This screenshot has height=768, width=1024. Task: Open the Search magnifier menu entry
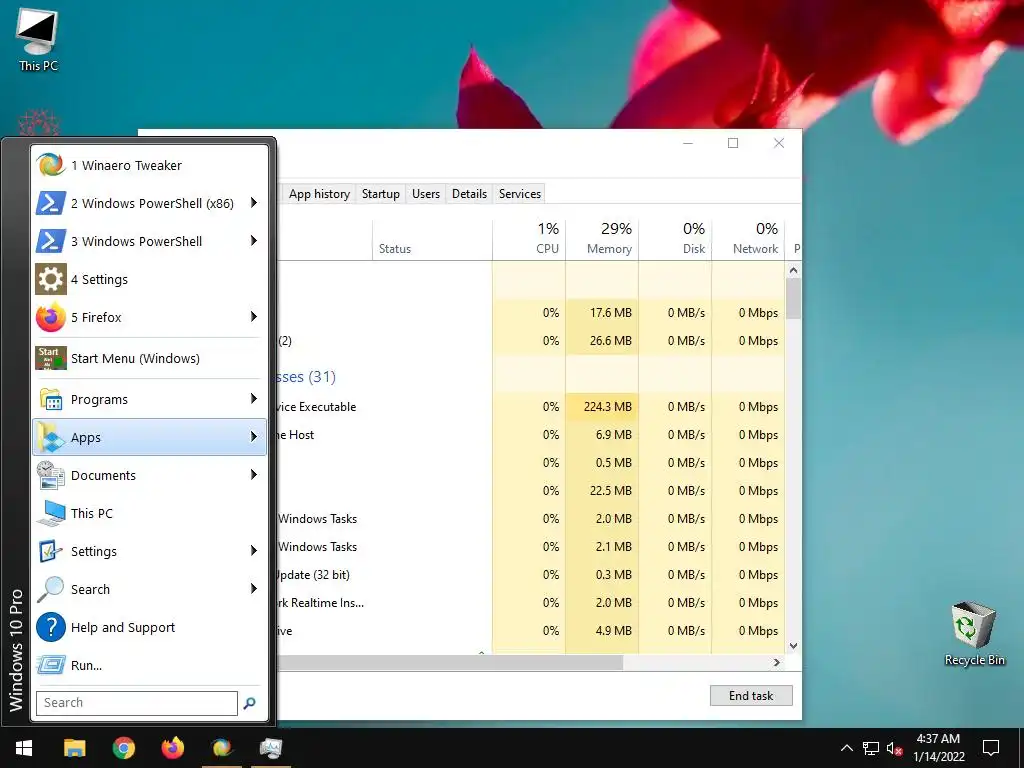pyautogui.click(x=150, y=588)
